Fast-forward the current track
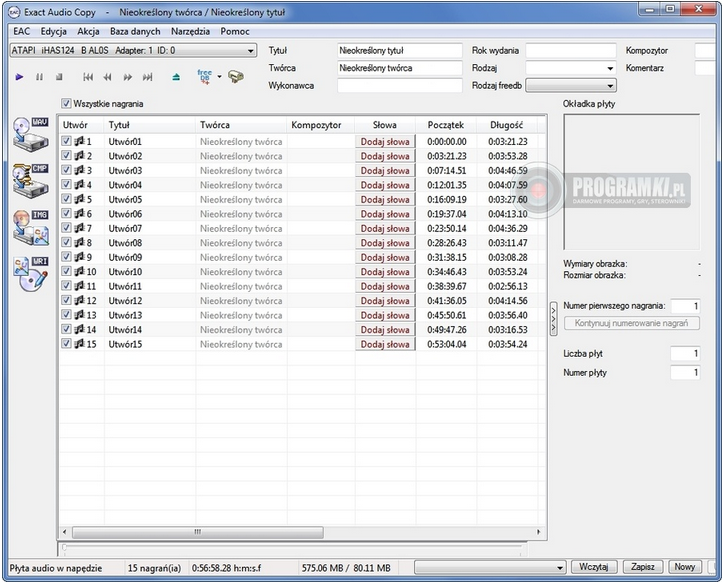The image size is (725, 586). click(x=128, y=77)
